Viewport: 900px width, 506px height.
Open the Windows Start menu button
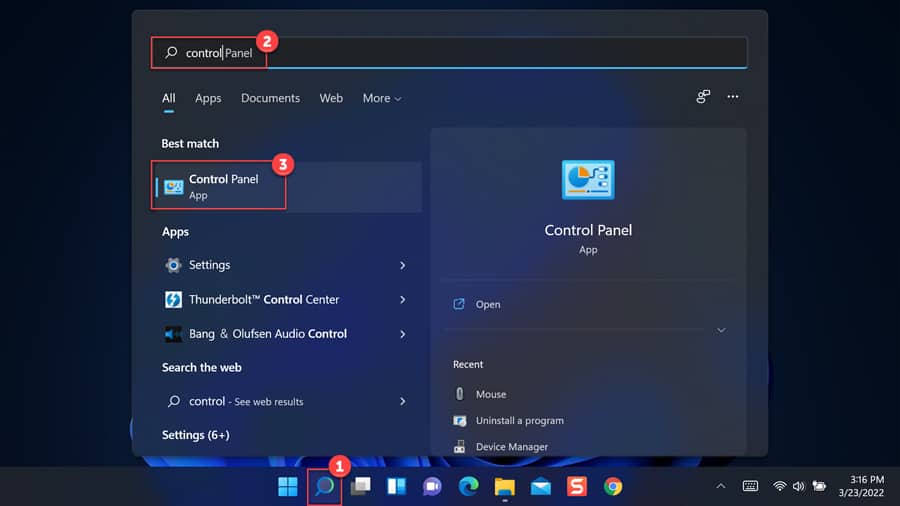pyautogui.click(x=288, y=486)
